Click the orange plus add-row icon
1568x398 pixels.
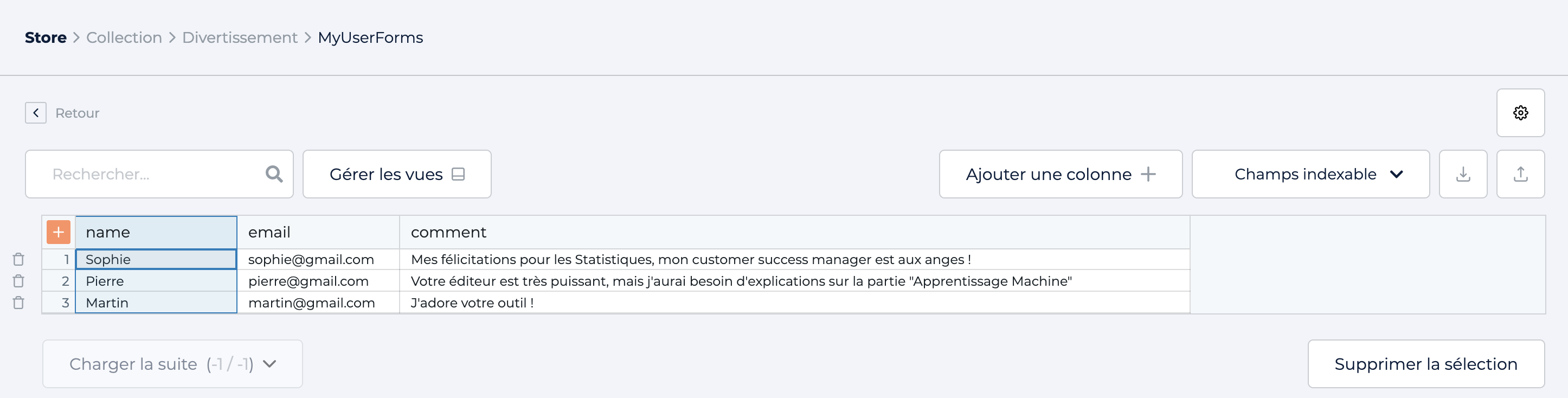59,232
